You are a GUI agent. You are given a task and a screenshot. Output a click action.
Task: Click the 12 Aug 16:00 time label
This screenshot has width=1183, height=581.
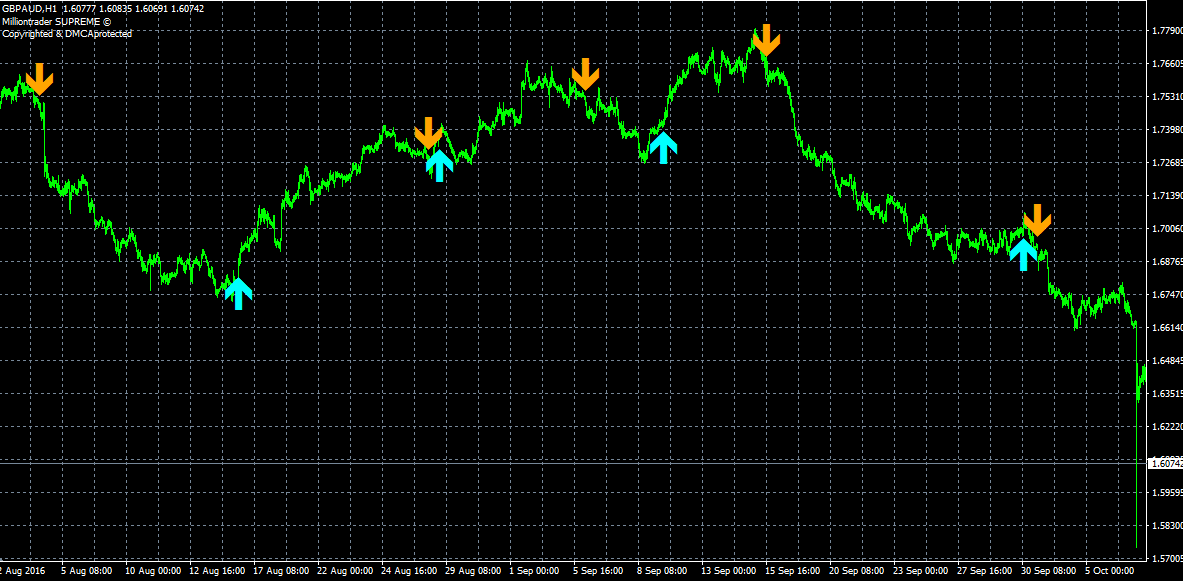(216, 571)
